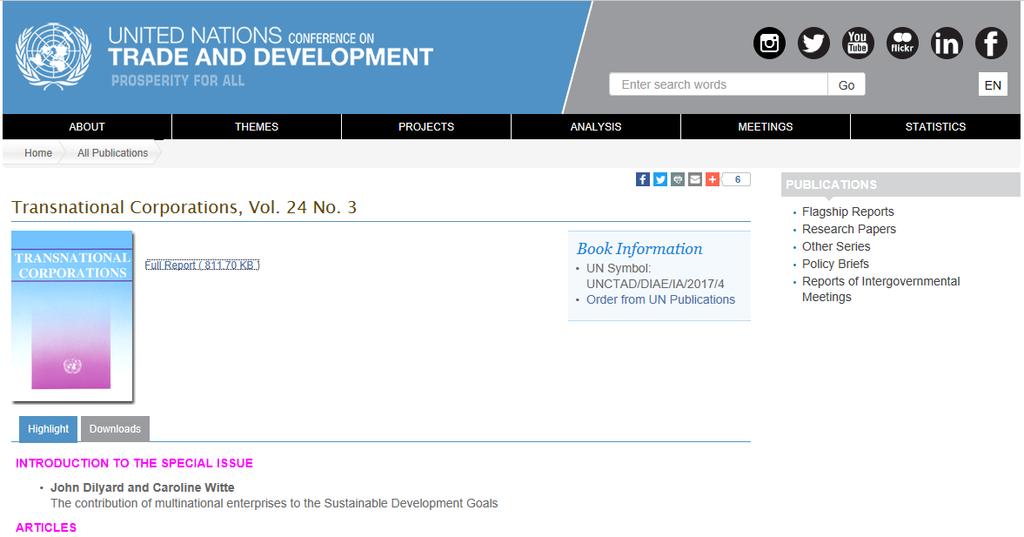Open the ABOUT menu
1024x537 pixels.
[87, 127]
